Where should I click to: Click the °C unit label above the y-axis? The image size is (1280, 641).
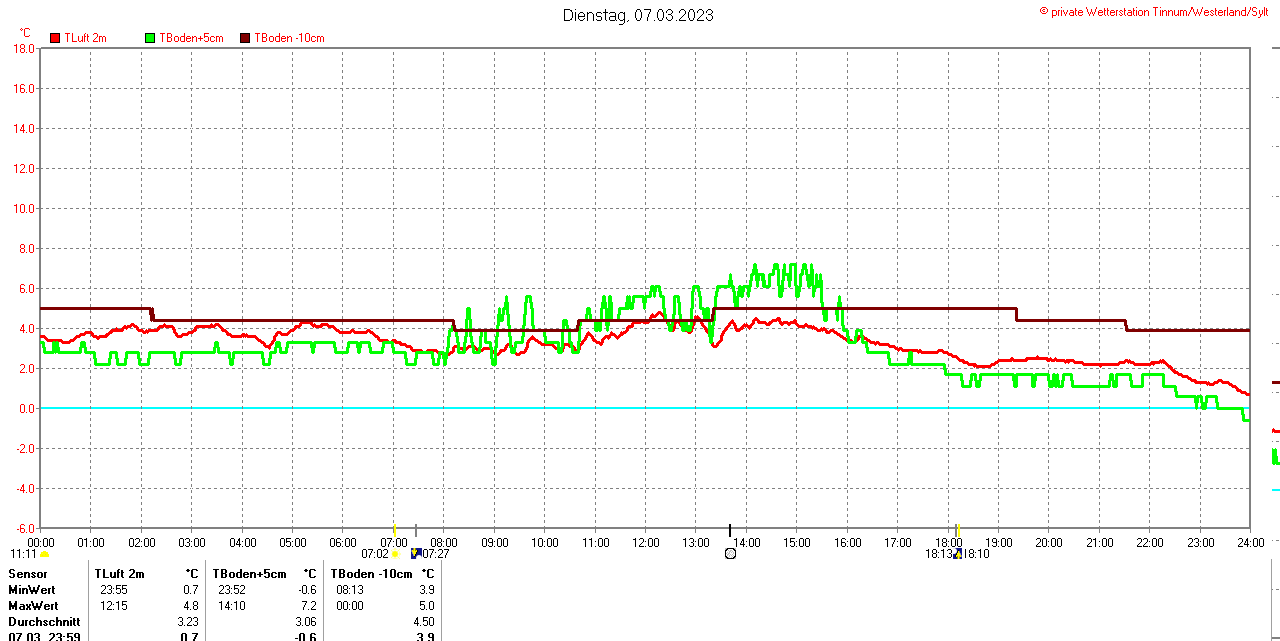(x=25, y=32)
